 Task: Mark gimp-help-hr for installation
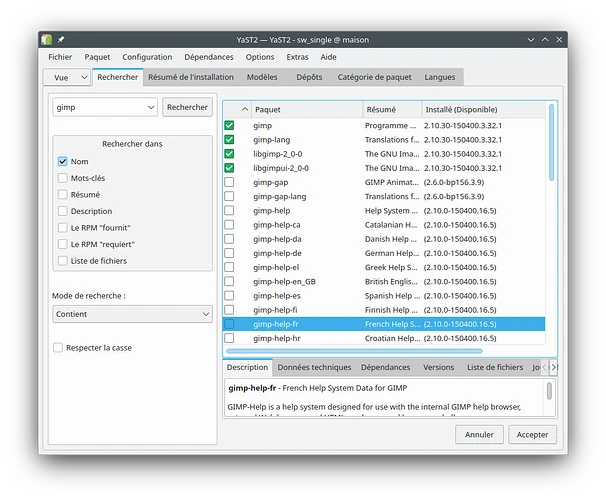(229, 338)
